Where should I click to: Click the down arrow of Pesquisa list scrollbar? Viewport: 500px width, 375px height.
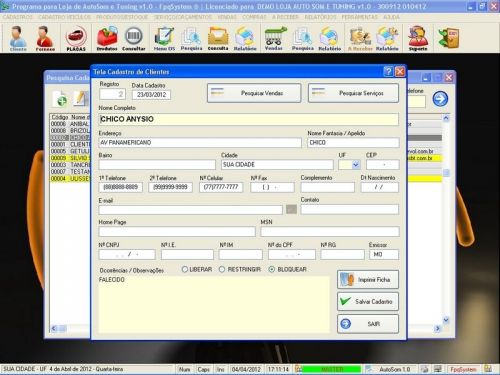(446, 320)
